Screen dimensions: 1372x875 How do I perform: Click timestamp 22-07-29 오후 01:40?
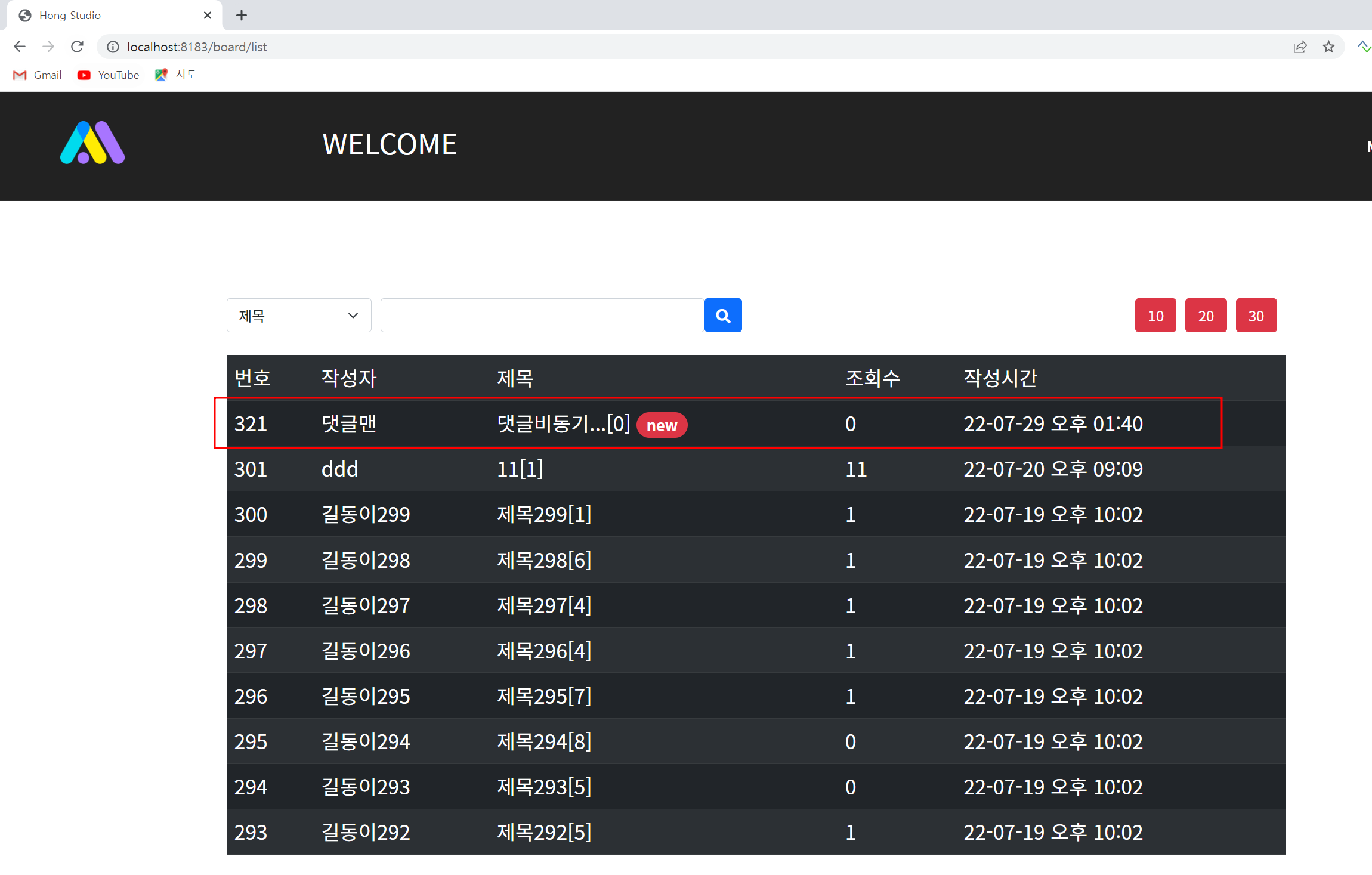[1053, 423]
